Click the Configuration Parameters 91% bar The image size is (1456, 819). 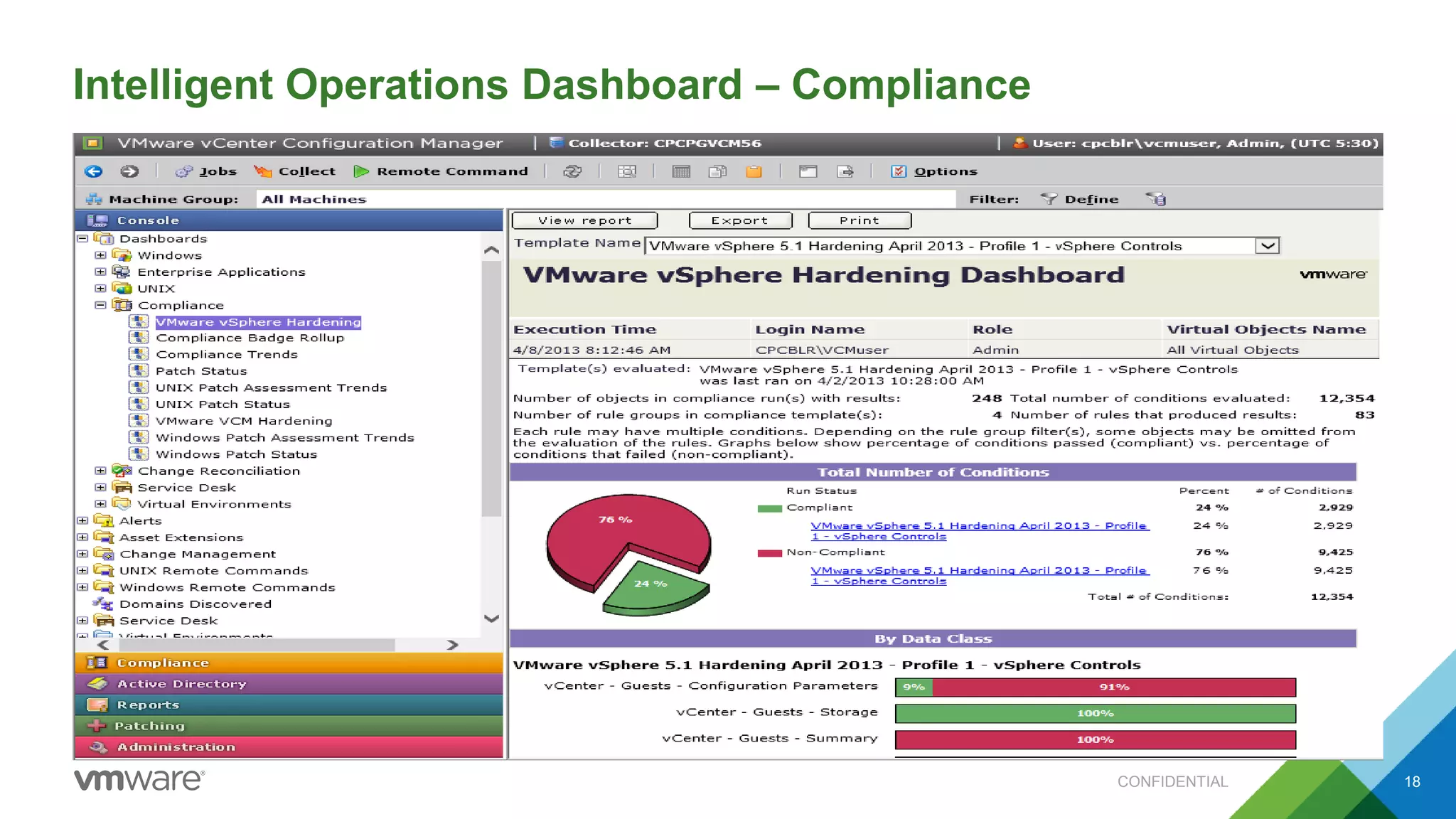point(1114,687)
